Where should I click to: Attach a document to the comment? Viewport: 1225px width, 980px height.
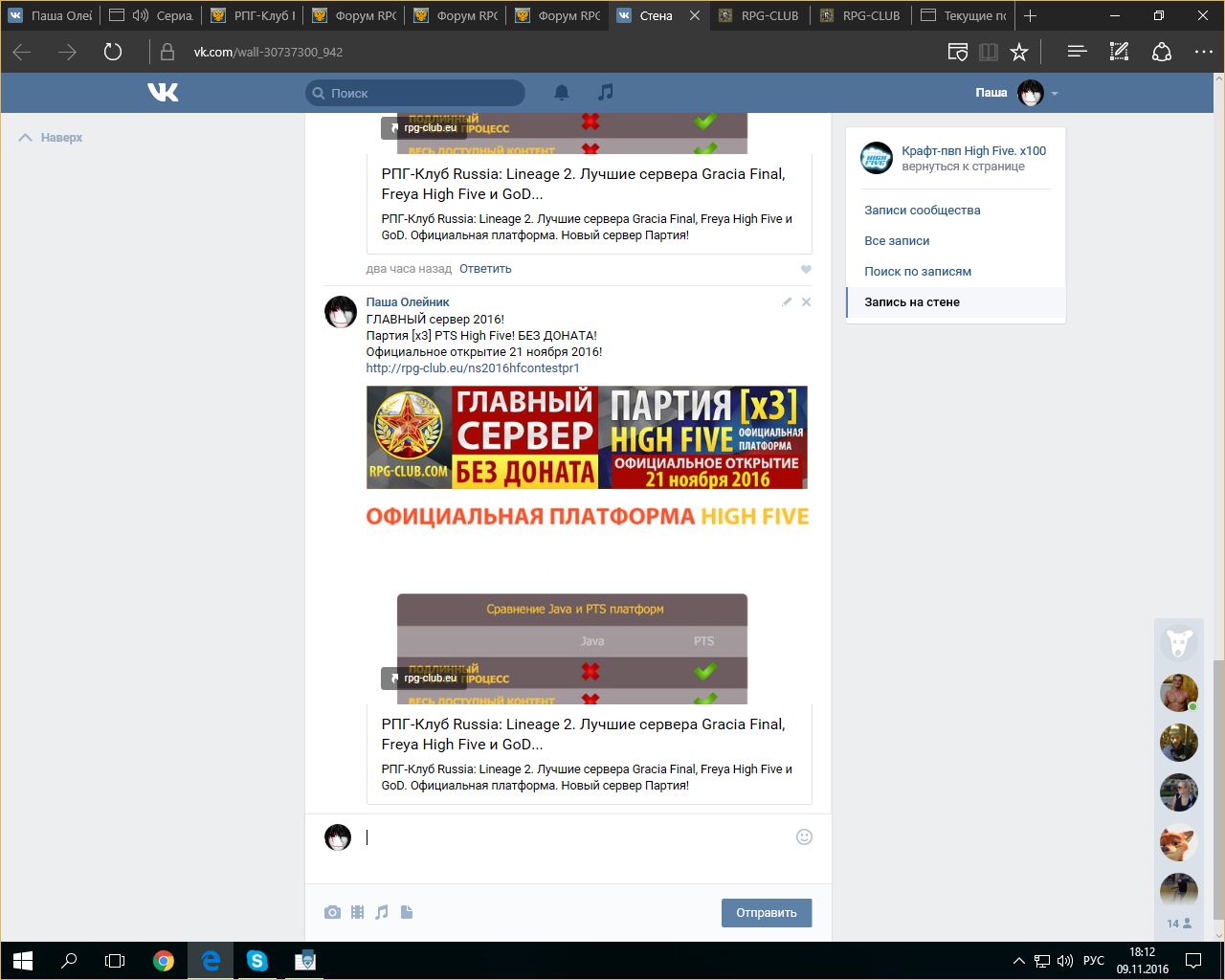pos(407,912)
